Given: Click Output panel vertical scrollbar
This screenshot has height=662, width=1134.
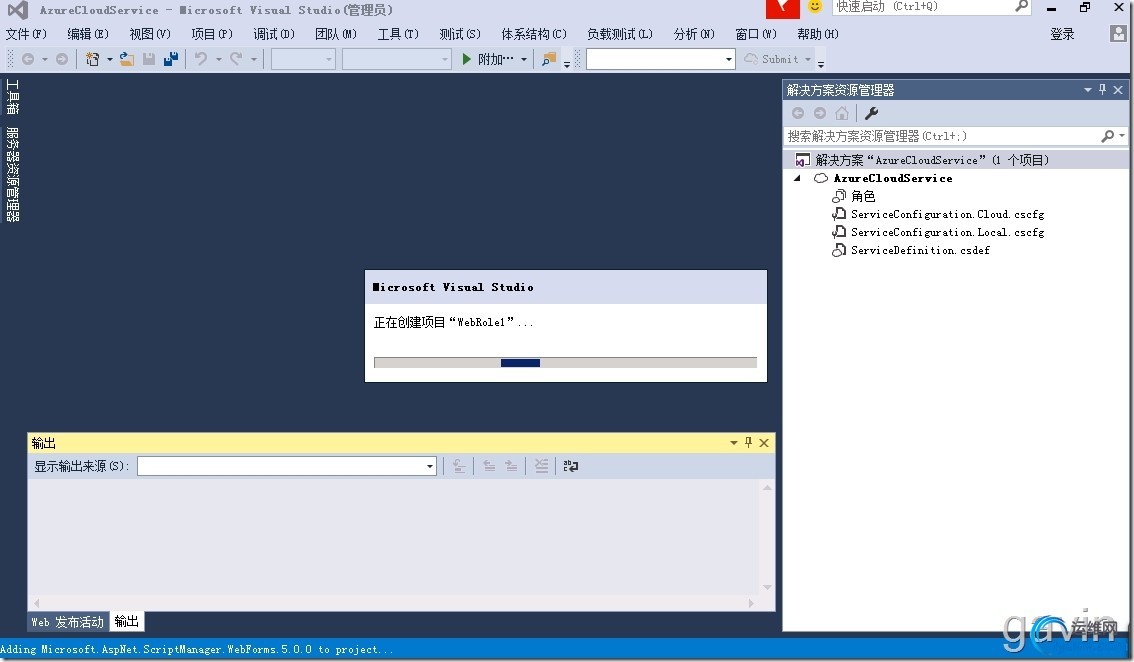Looking at the screenshot, I should click(x=767, y=538).
